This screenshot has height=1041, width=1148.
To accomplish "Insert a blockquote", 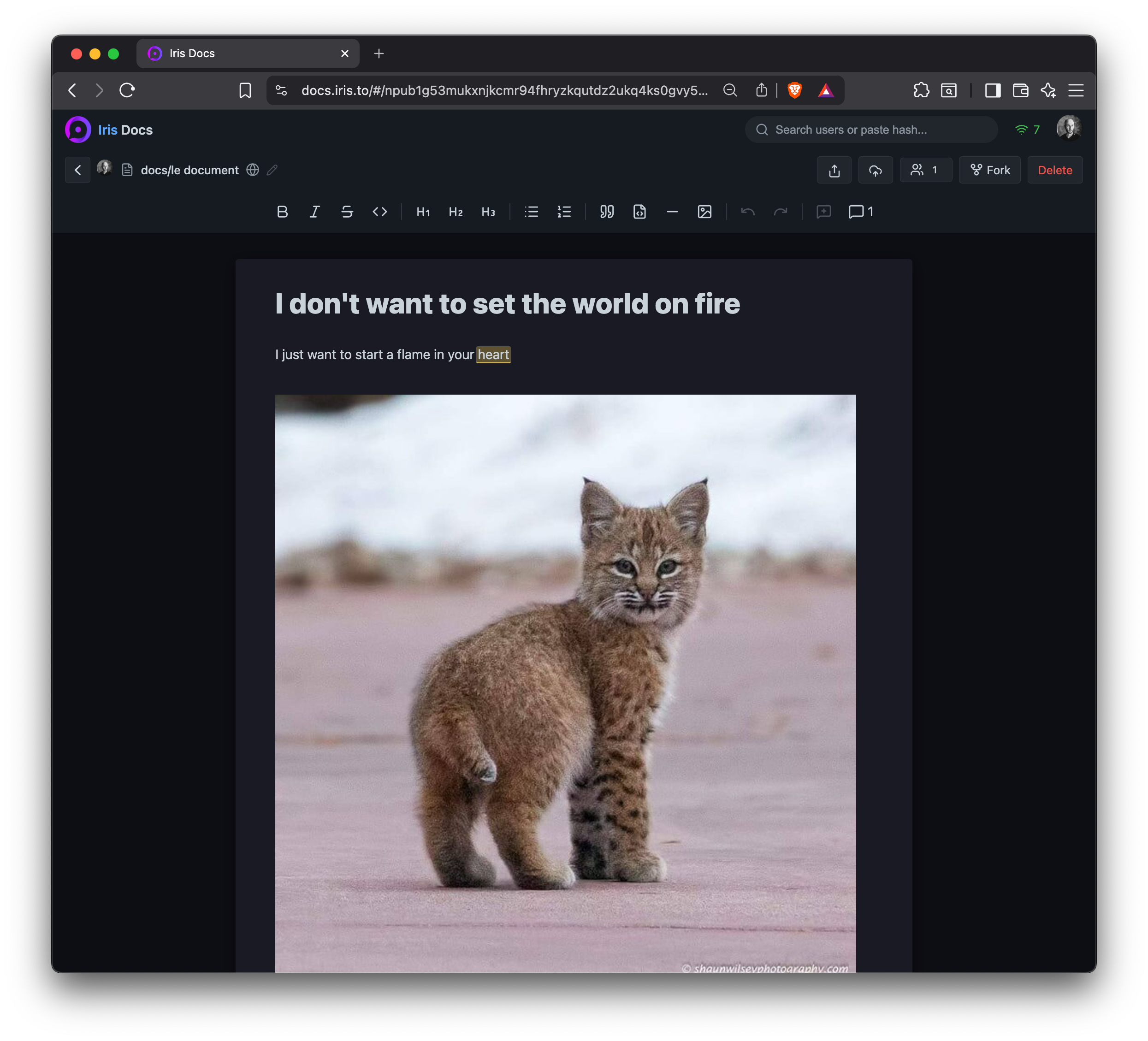I will (x=606, y=212).
